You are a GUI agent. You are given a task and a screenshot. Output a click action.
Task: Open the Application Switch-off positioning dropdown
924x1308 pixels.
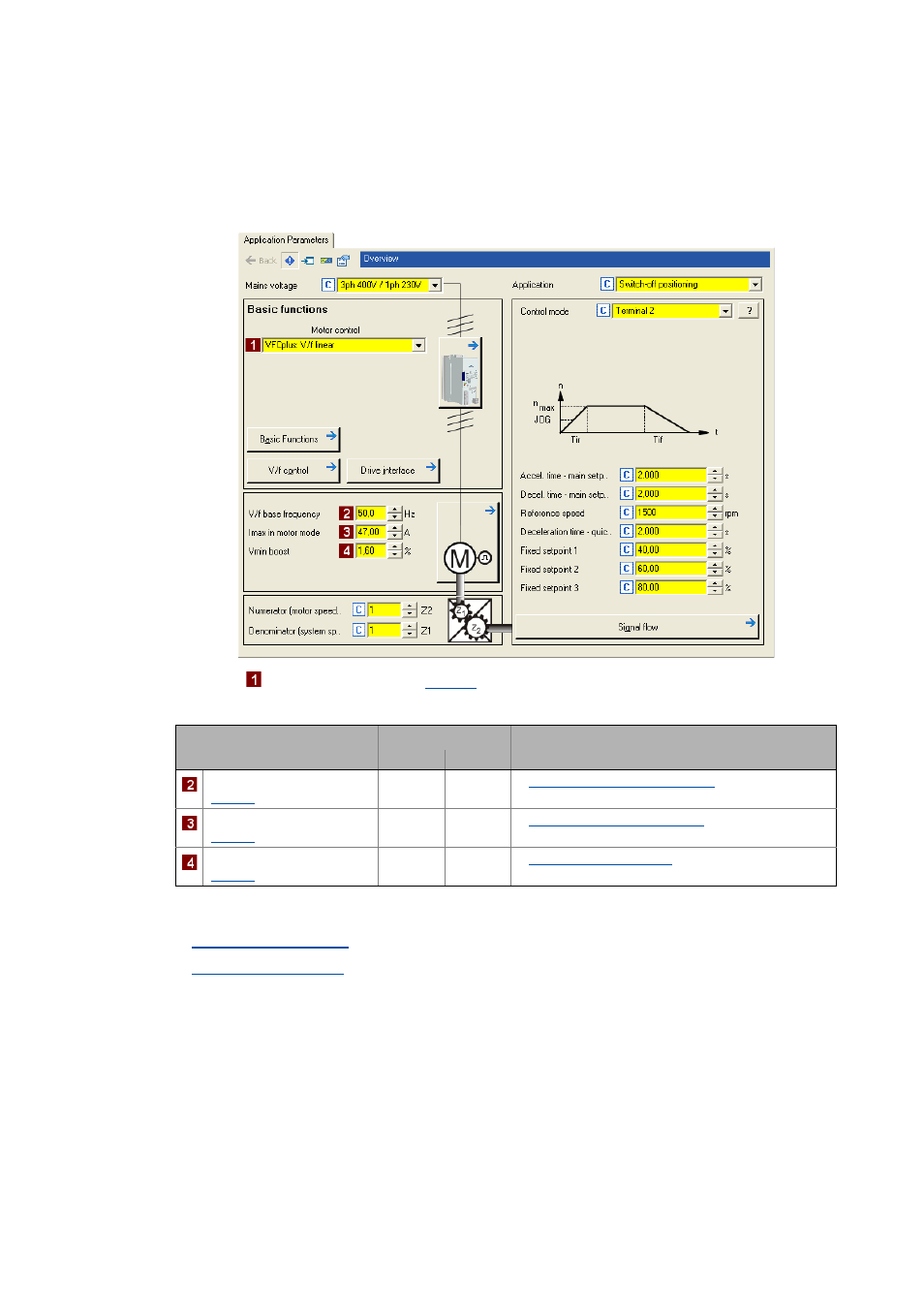[x=755, y=284]
